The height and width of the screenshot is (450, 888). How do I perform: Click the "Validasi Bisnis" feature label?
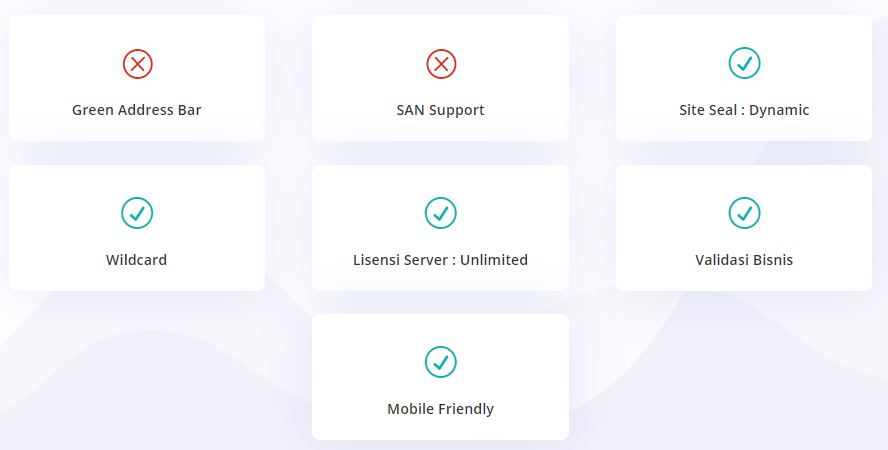[744, 260]
